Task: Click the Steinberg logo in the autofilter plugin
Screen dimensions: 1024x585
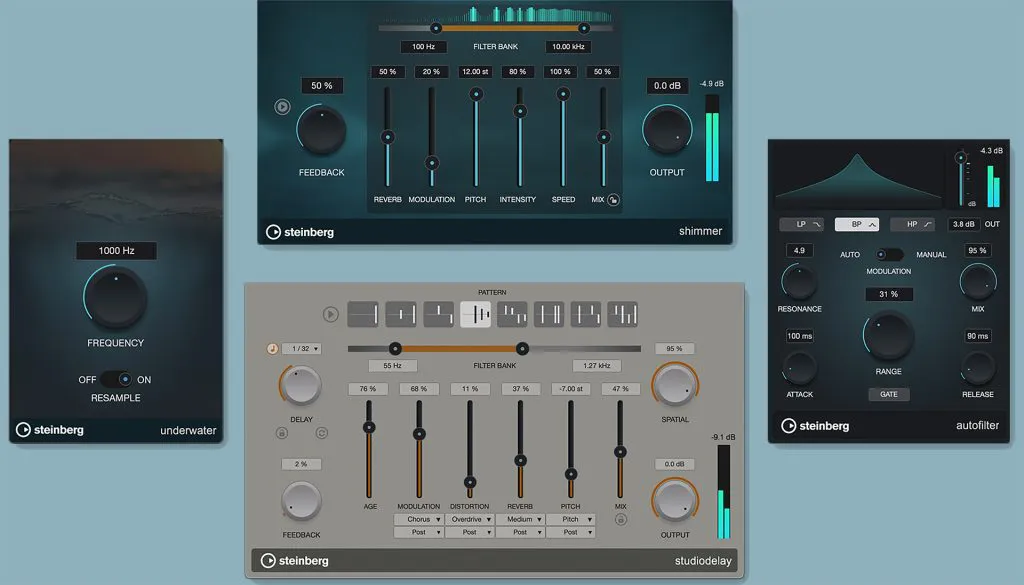Action: (x=815, y=426)
